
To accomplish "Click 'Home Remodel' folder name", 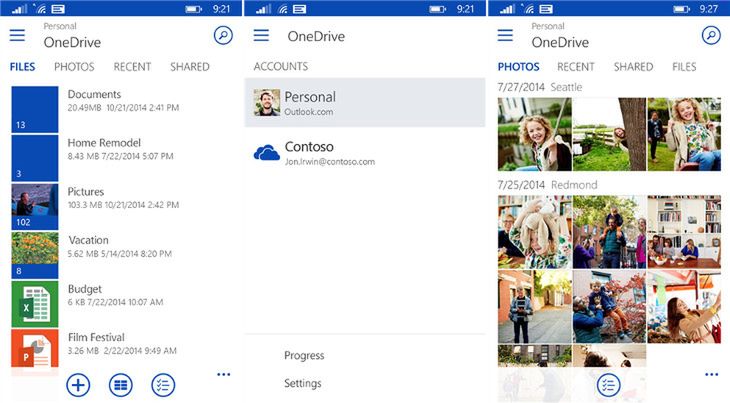I will pyautogui.click(x=104, y=143).
